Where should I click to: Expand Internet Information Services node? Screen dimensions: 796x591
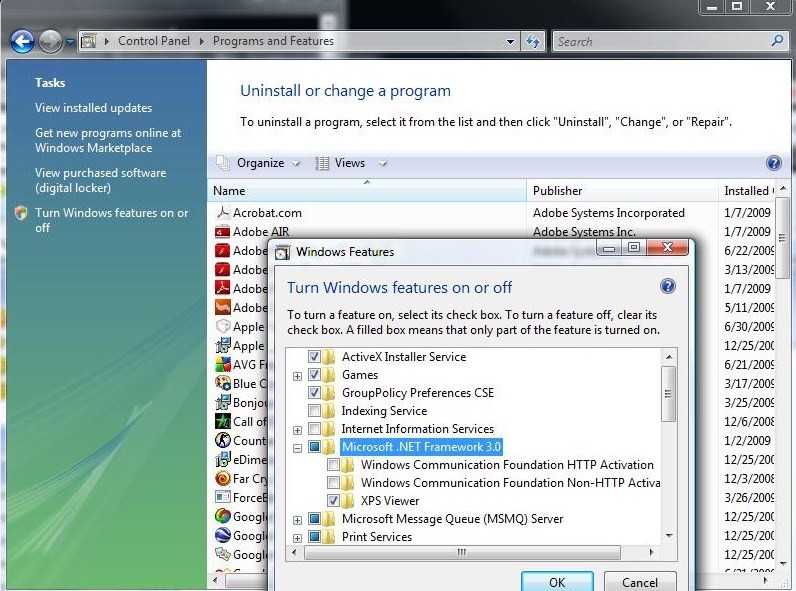[x=297, y=430]
